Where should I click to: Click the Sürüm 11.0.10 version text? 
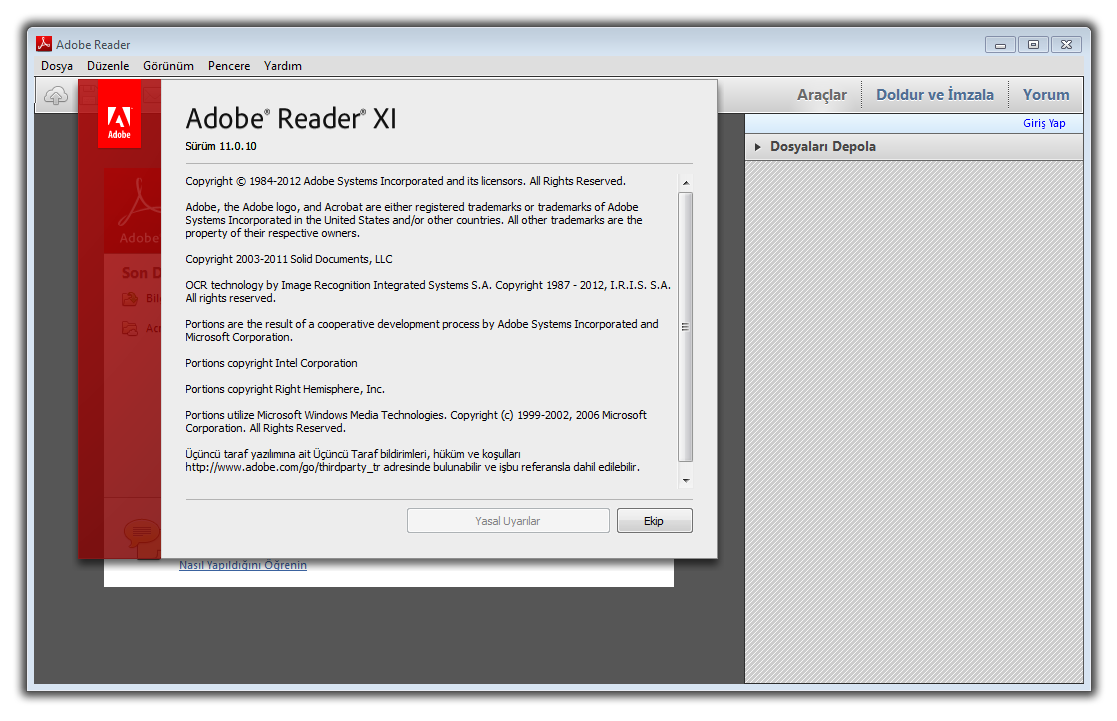tap(221, 146)
